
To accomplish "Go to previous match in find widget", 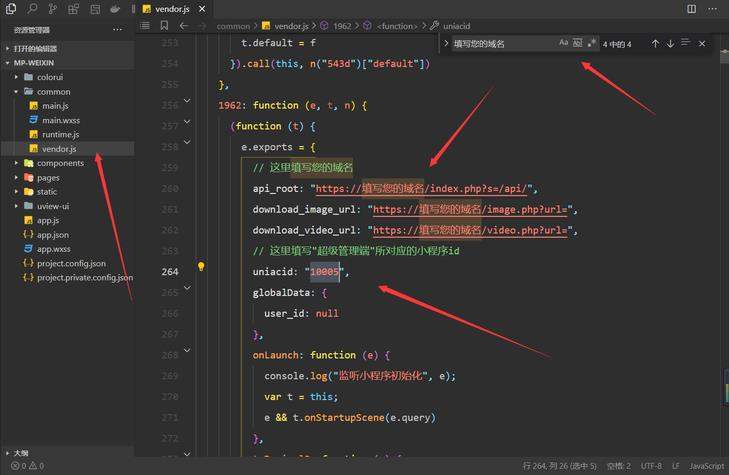I will coord(655,44).
